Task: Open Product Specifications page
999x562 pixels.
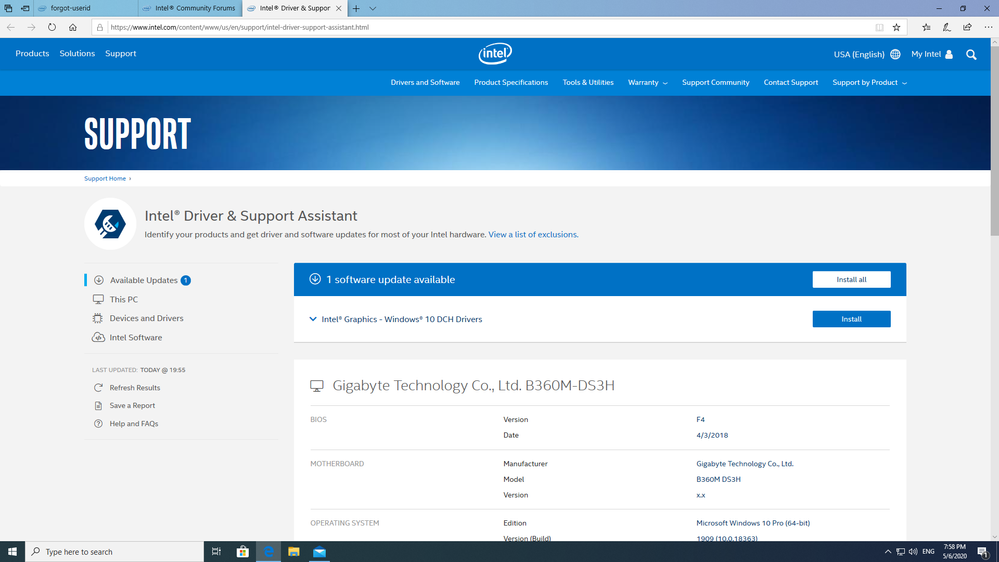Action: coord(511,83)
